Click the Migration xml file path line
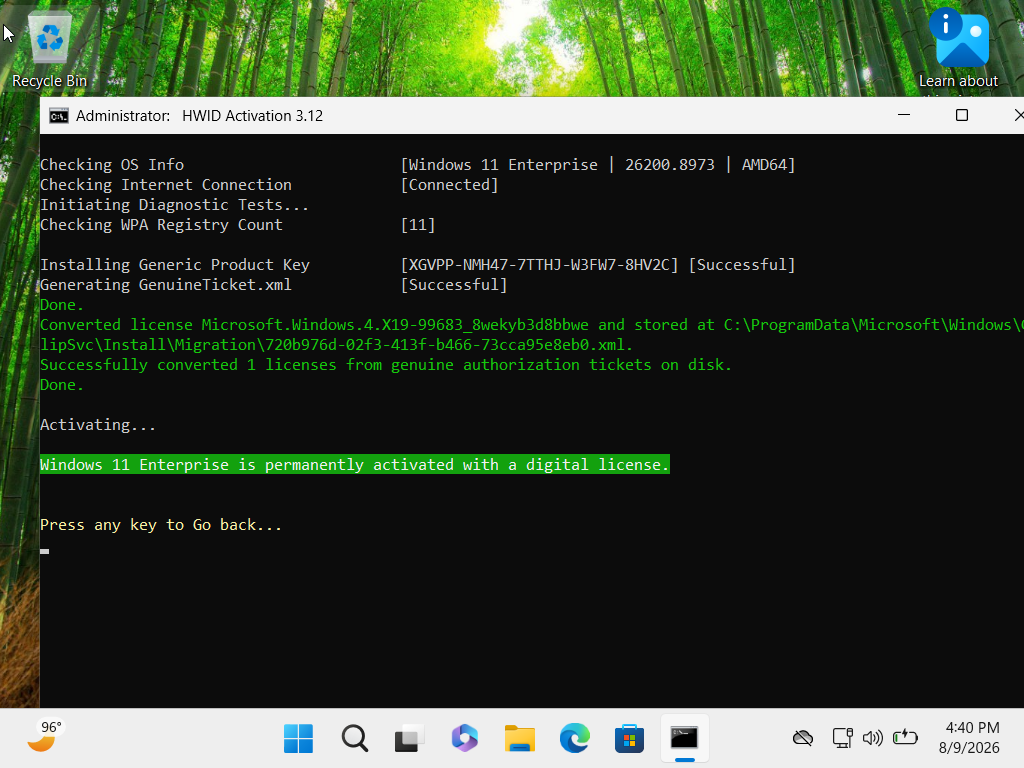 [x=336, y=345]
